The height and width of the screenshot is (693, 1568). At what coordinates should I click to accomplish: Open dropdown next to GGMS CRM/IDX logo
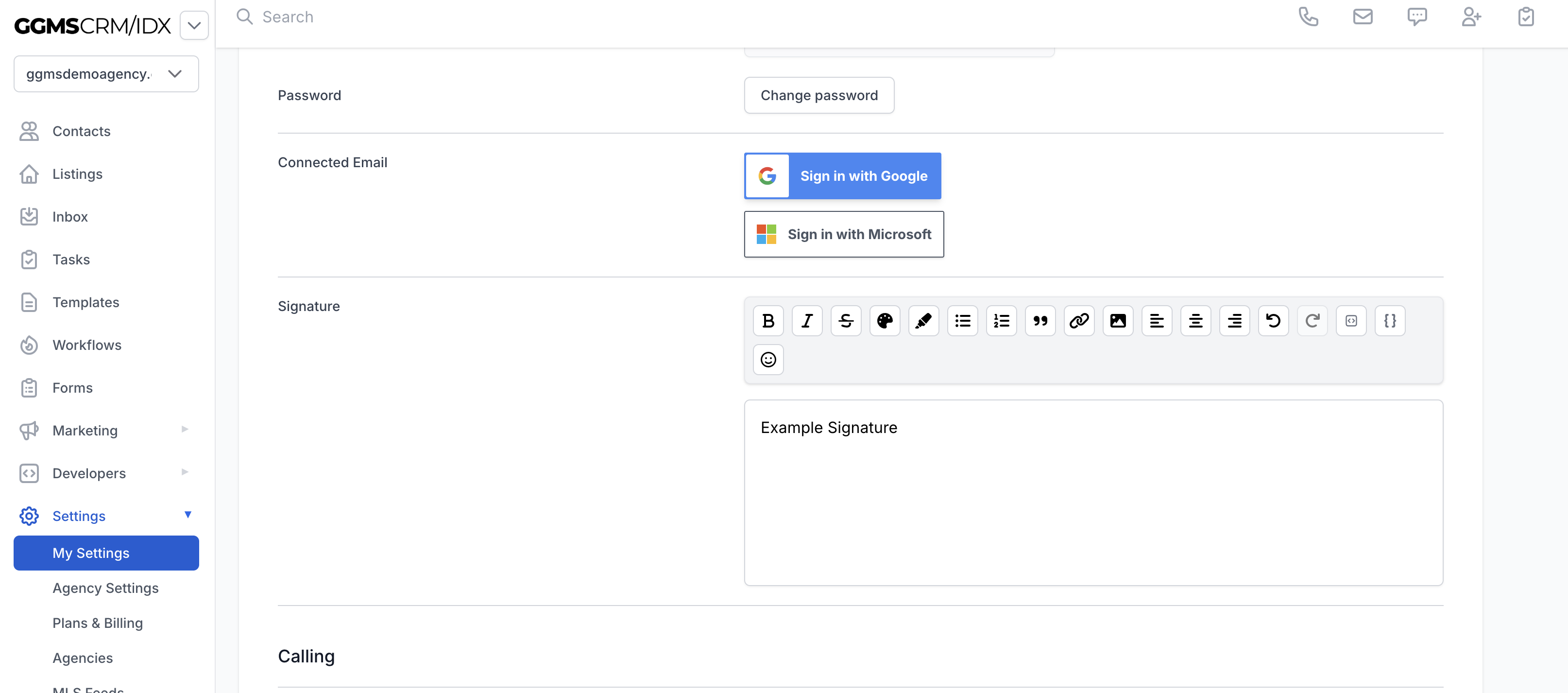coord(194,26)
